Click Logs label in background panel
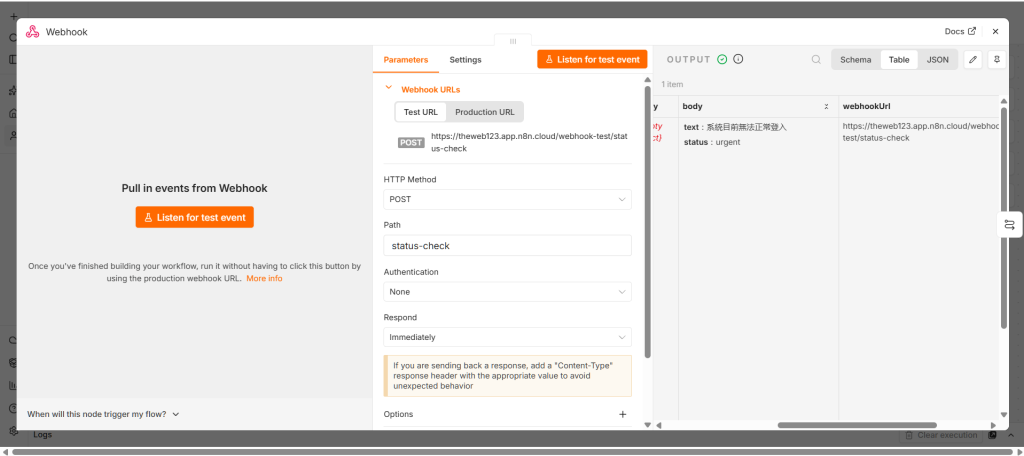The width and height of the screenshot is (1024, 456). [42, 434]
